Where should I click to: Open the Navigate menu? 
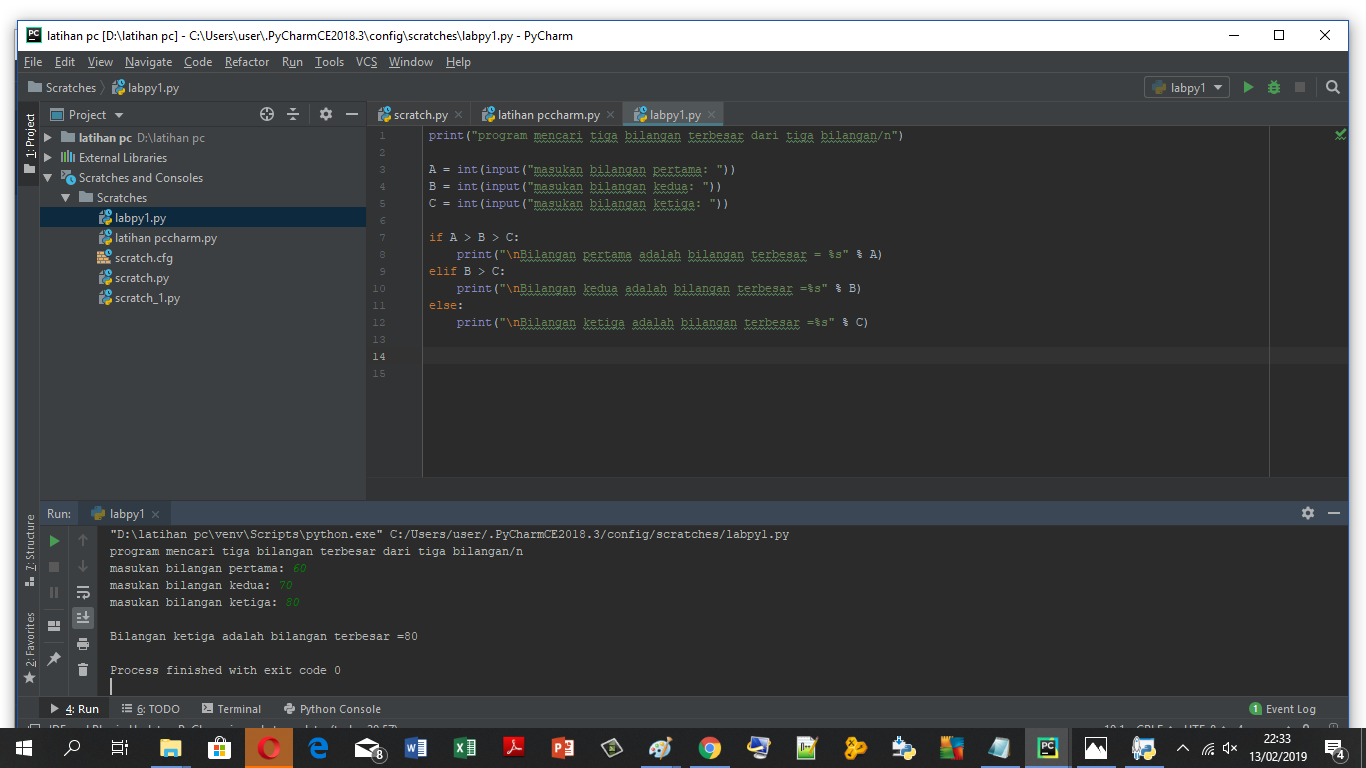(x=149, y=62)
